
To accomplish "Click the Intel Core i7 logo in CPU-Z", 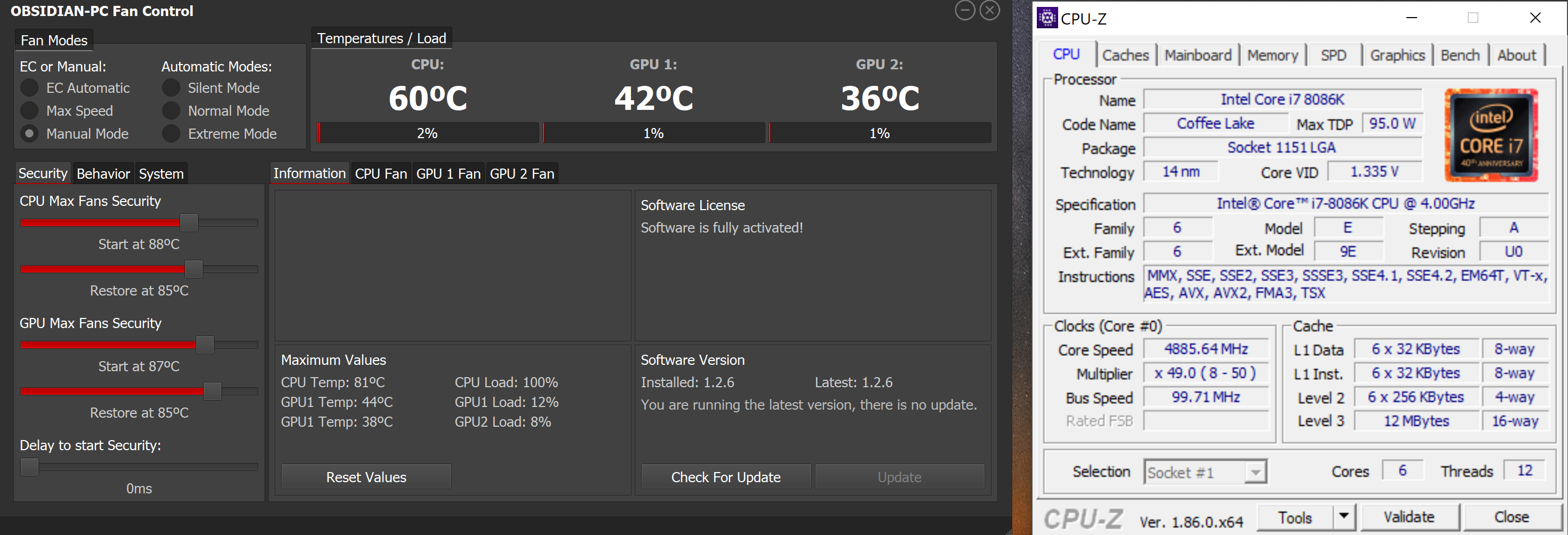I will click(1491, 135).
